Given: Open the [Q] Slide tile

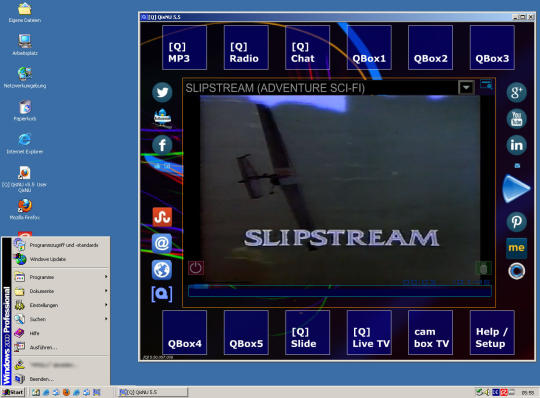Looking at the screenshot, I should (308, 333).
